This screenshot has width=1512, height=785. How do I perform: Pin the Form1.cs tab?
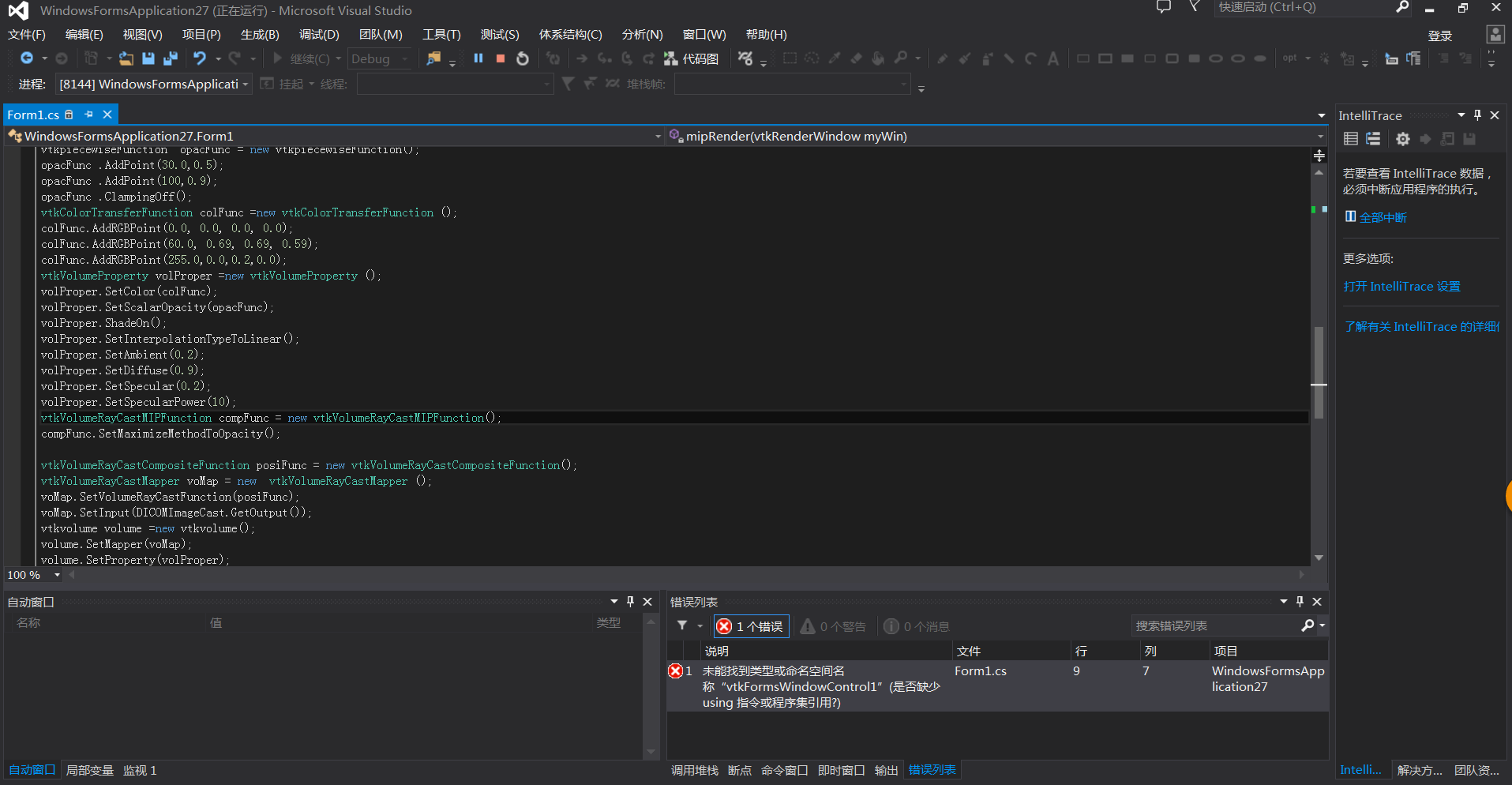89,115
